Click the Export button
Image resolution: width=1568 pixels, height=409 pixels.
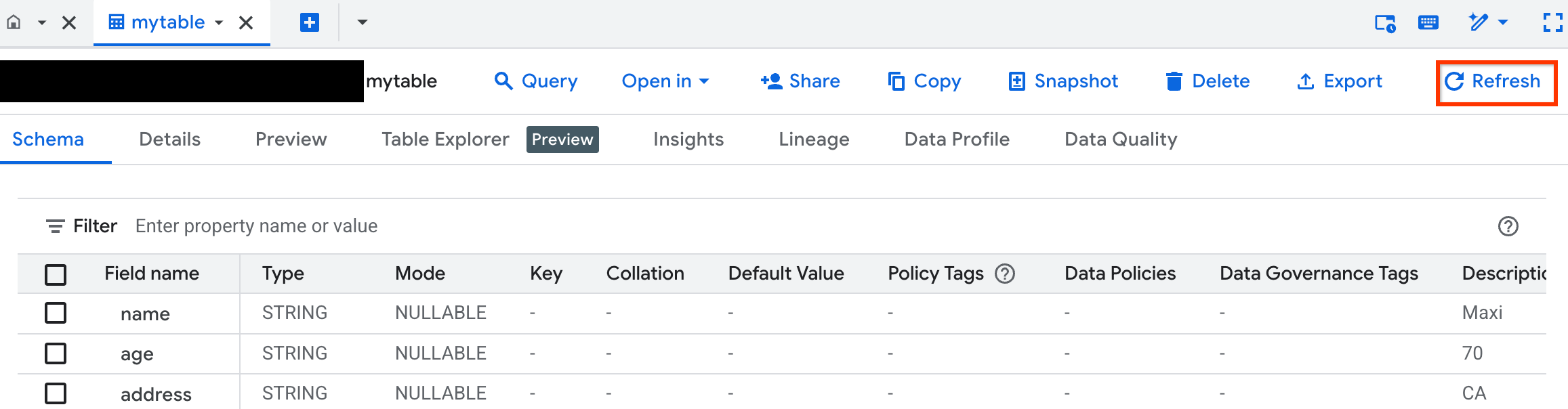click(1340, 81)
